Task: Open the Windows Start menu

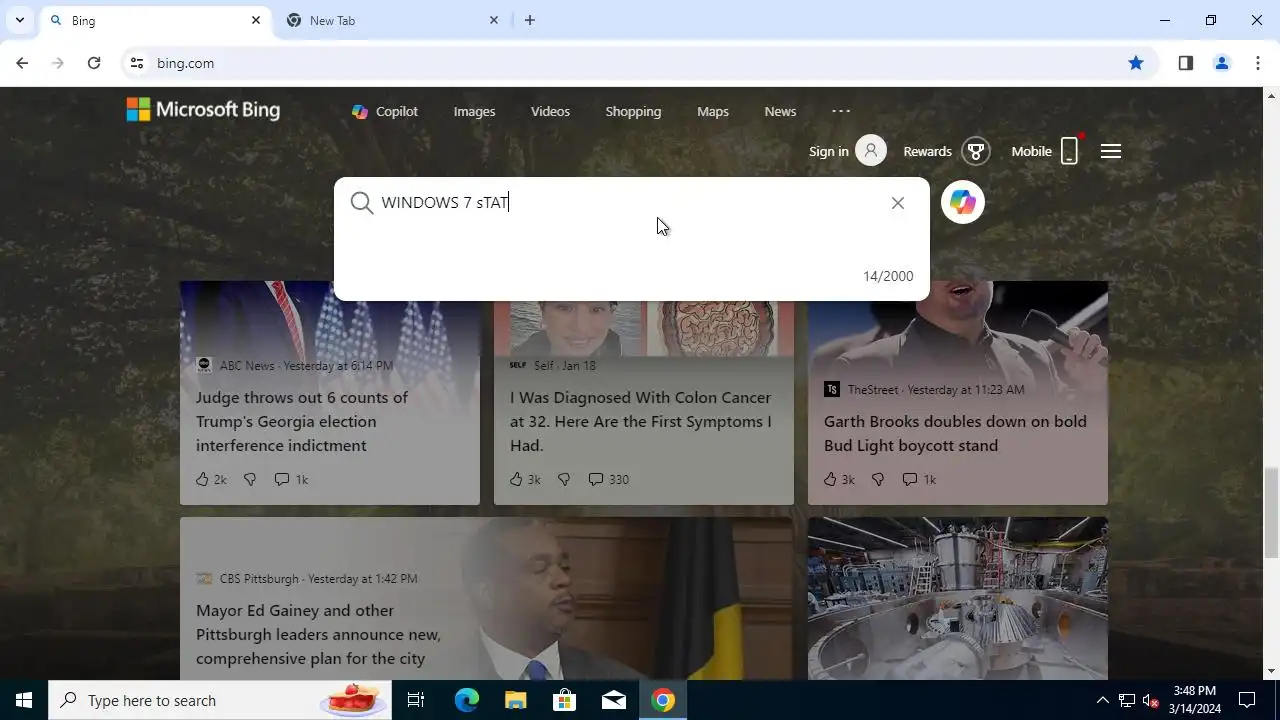Action: (24, 700)
